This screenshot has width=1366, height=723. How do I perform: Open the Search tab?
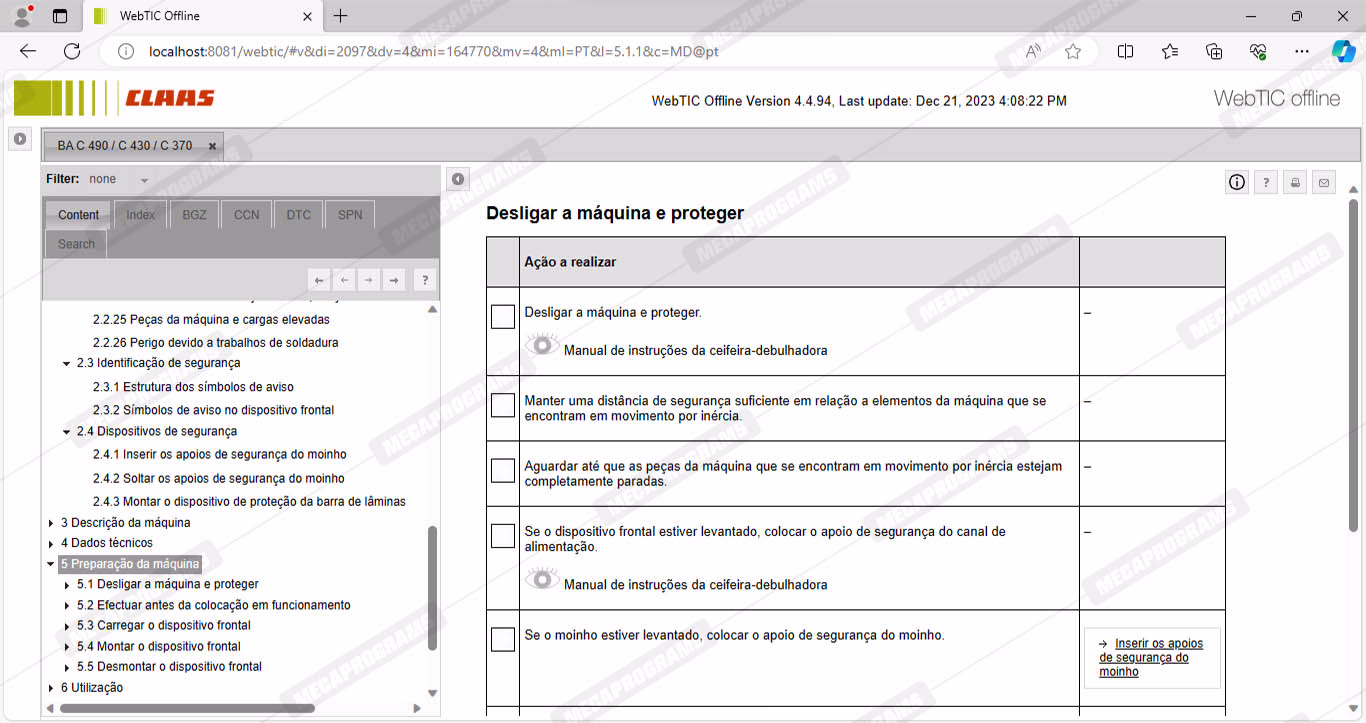(x=76, y=244)
